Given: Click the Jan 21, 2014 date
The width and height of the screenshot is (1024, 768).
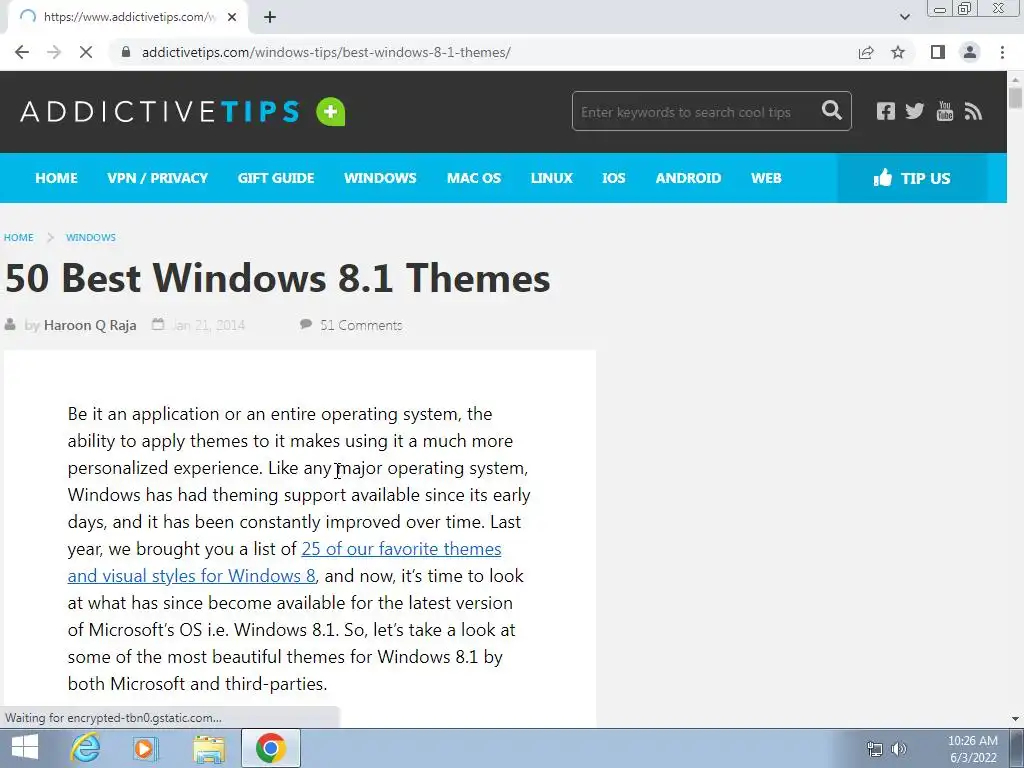Looking at the screenshot, I should click(208, 325).
